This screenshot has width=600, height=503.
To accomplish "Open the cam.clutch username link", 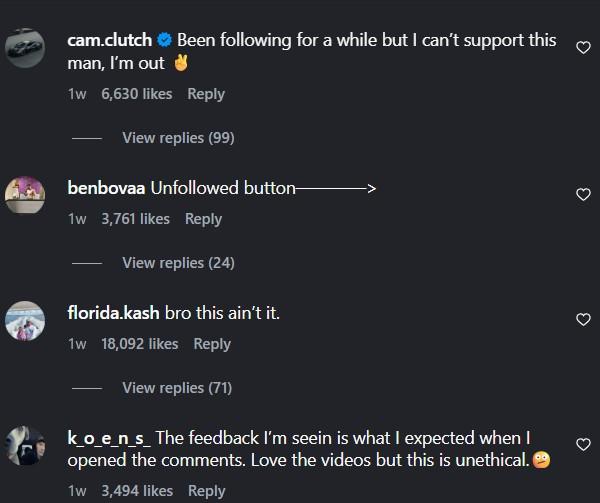I will click(109, 41).
